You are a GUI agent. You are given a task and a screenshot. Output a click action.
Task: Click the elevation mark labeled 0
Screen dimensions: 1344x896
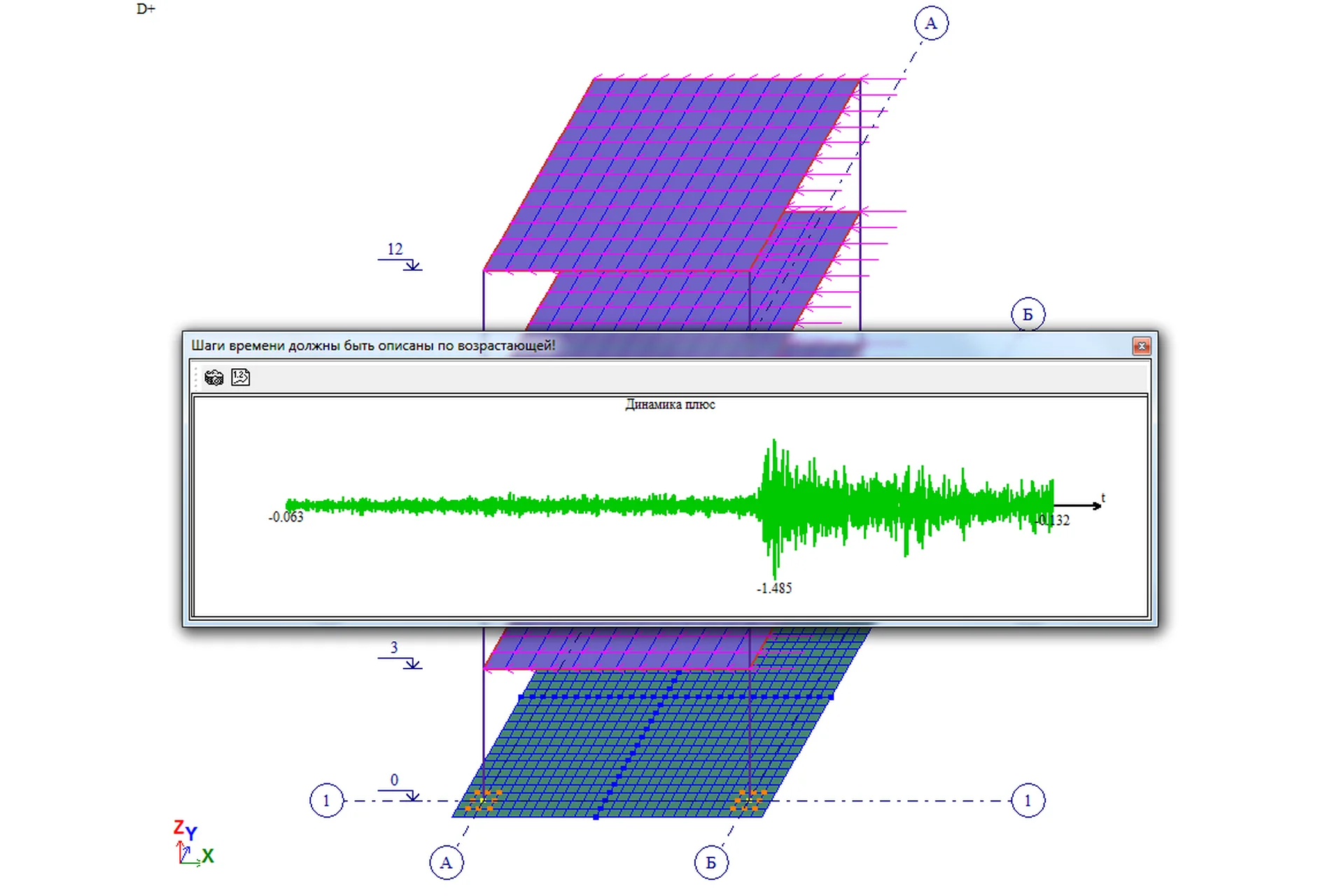point(394,780)
